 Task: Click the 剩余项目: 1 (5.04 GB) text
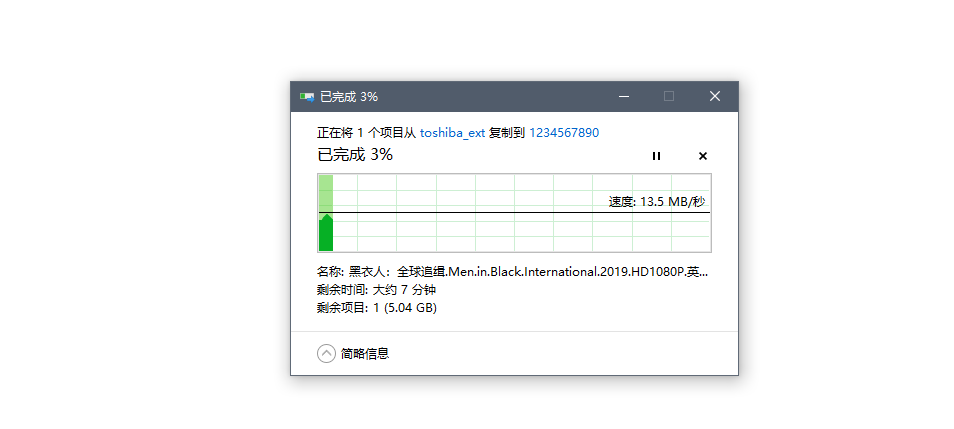tap(377, 308)
